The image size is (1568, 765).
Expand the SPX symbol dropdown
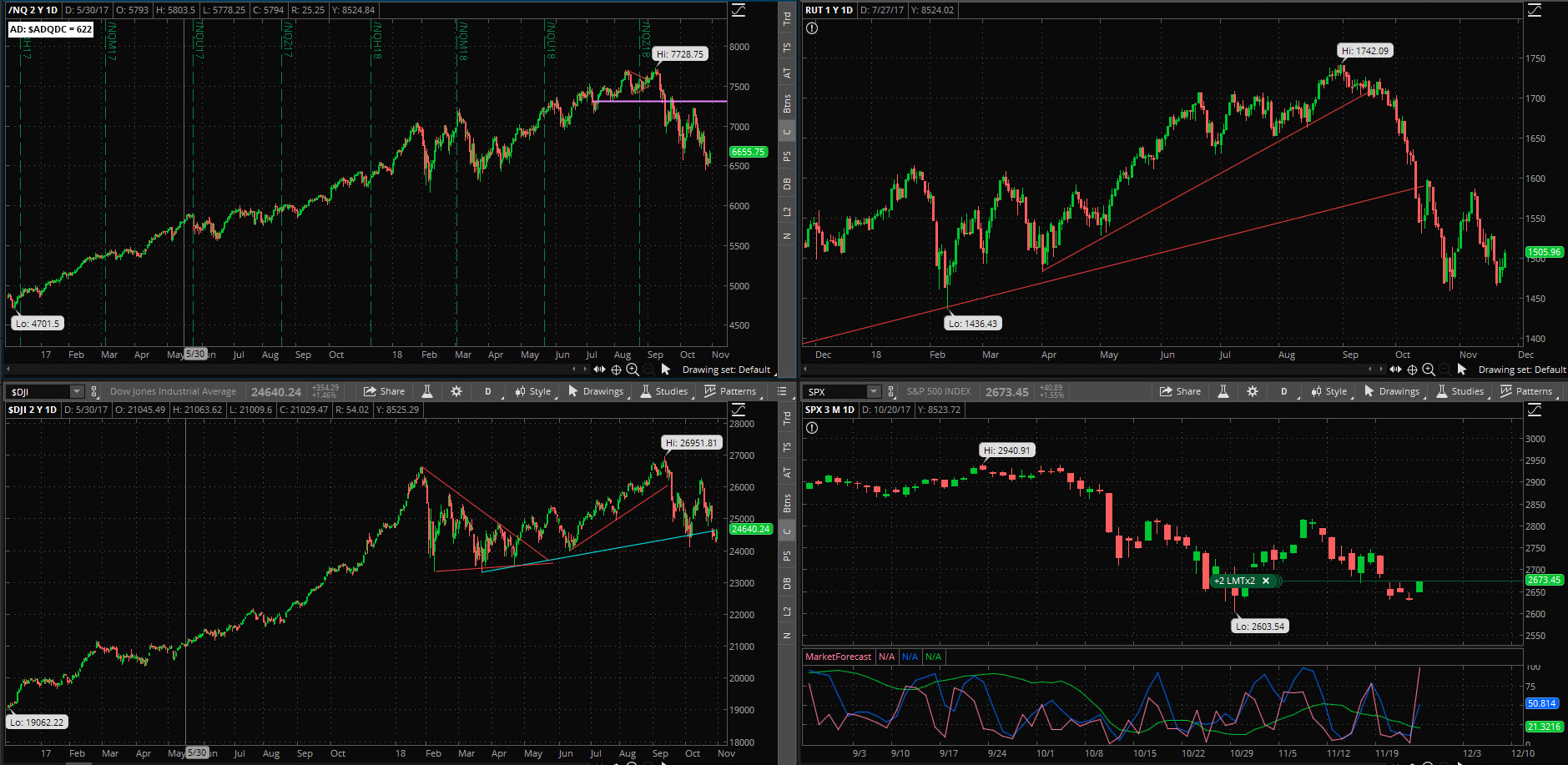tap(874, 391)
